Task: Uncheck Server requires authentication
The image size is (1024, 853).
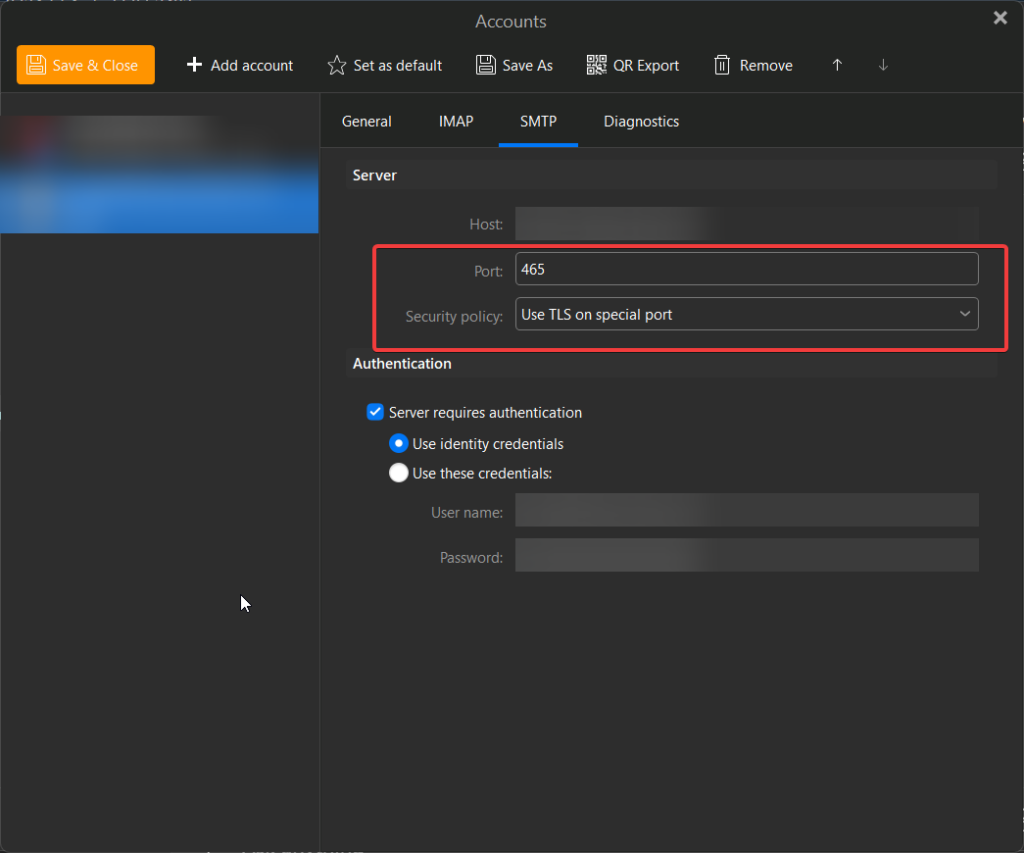Action: pyautogui.click(x=376, y=412)
